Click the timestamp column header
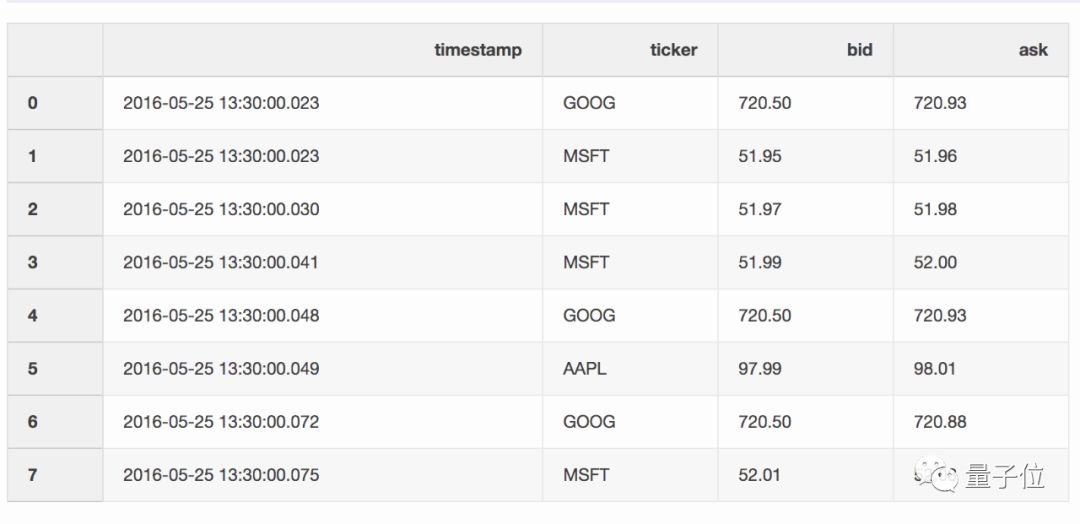 477,50
